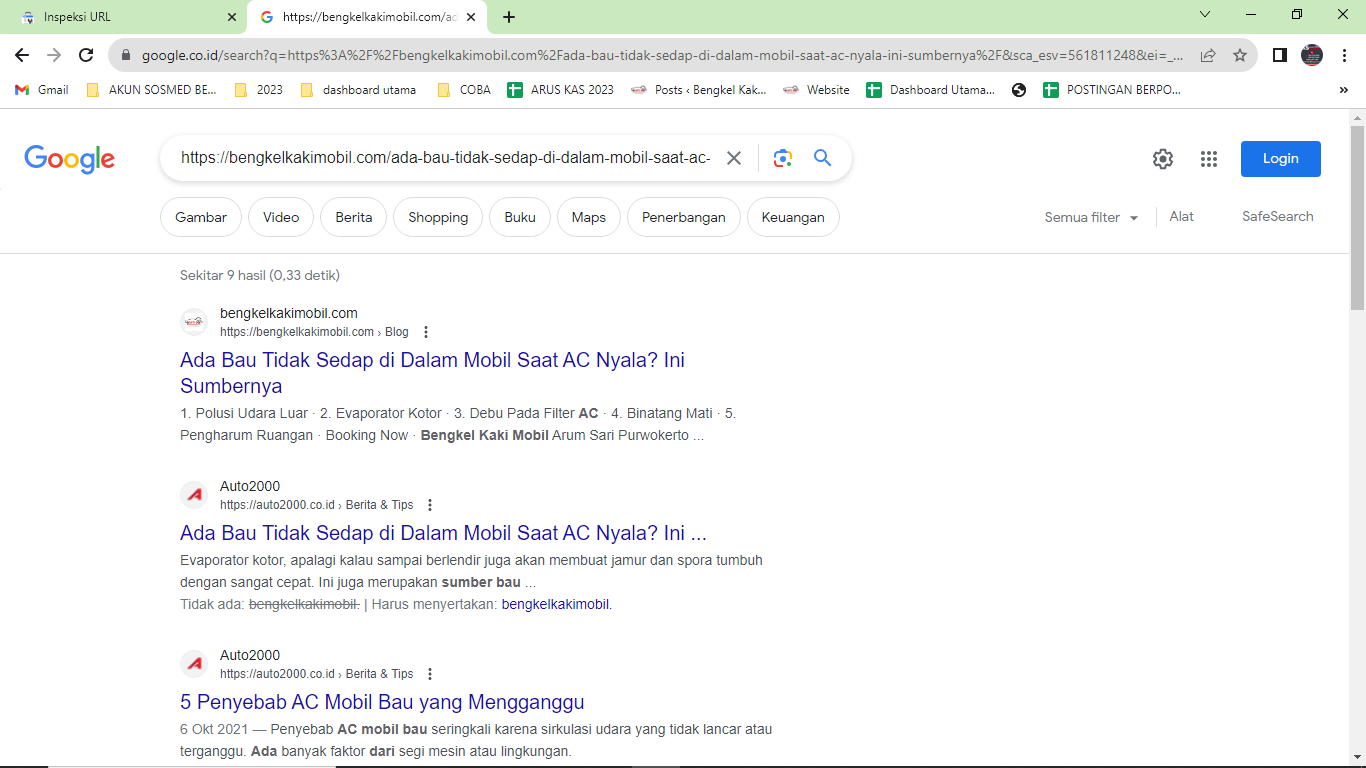Image resolution: width=1366 pixels, height=768 pixels.
Task: Open the globe icon bookmark
Action: 1019,90
